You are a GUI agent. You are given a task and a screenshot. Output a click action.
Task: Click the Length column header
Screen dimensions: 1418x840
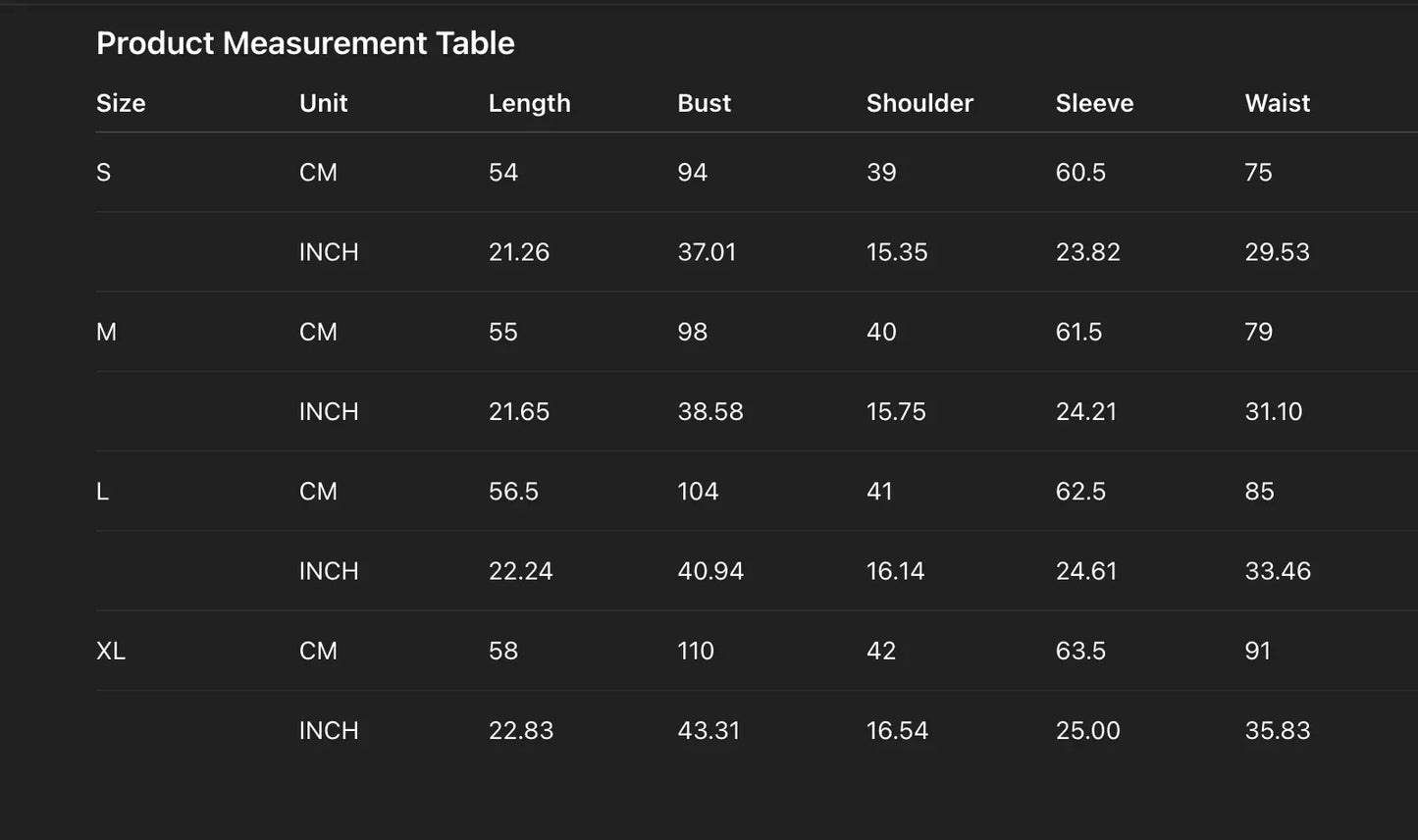[529, 103]
